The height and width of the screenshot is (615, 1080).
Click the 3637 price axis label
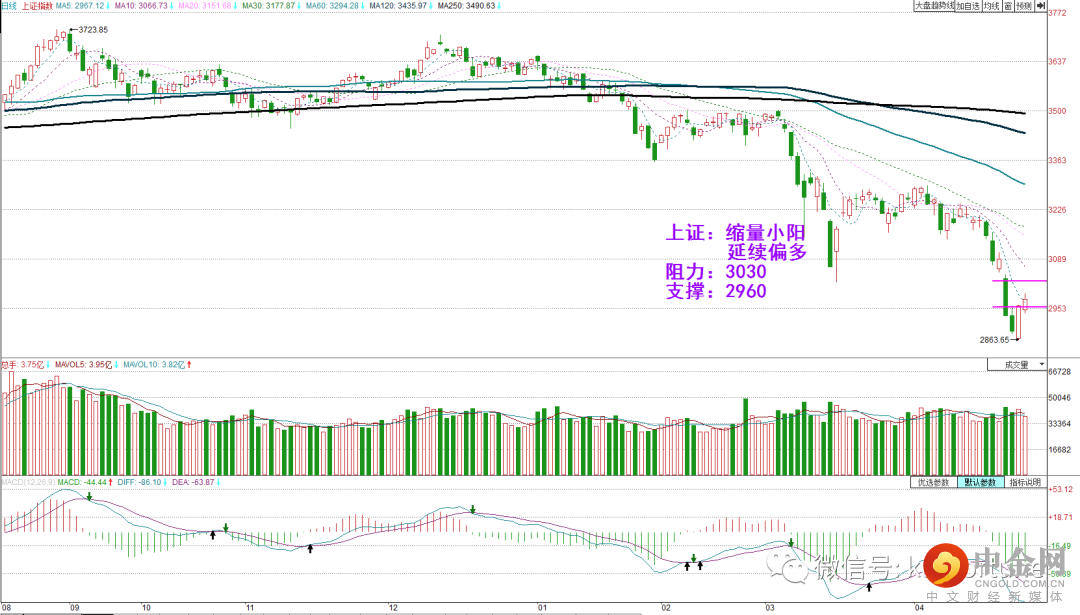(x=1057, y=61)
